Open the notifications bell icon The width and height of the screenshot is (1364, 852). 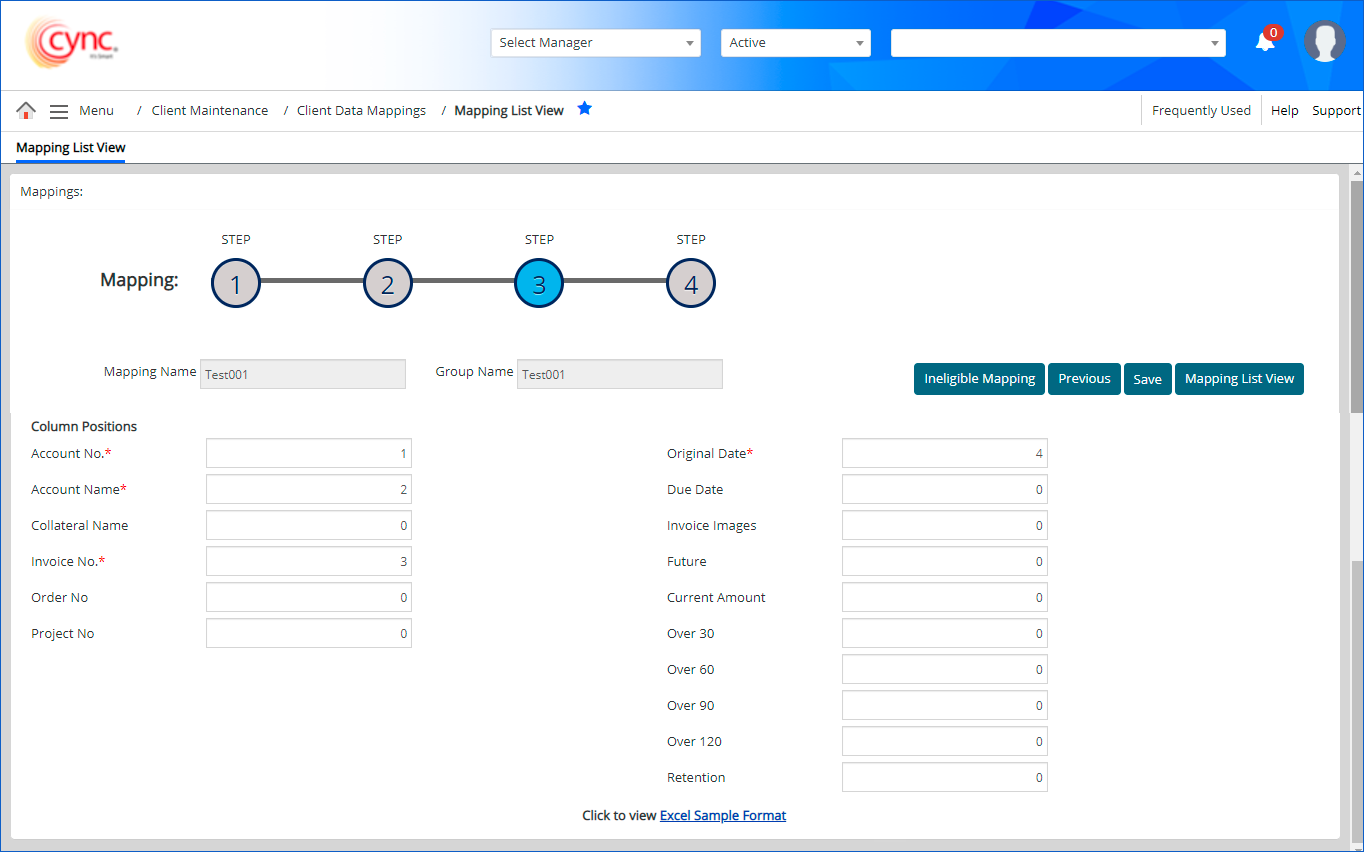tap(1265, 42)
